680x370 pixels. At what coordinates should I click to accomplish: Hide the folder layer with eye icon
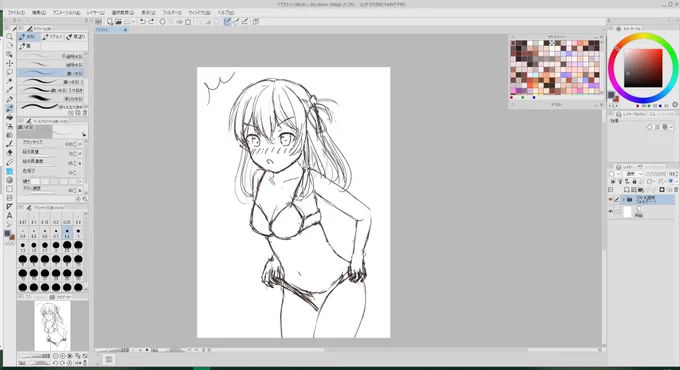611,200
